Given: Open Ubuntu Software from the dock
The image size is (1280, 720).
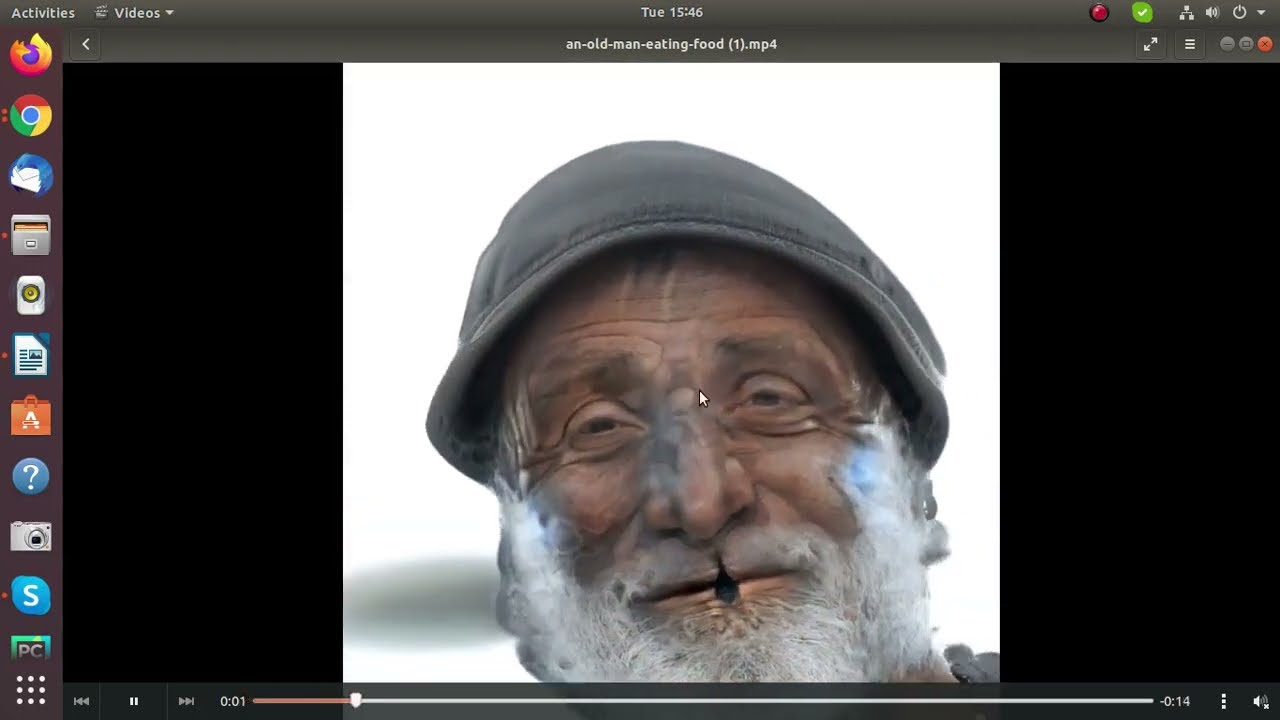Looking at the screenshot, I should coord(31,416).
